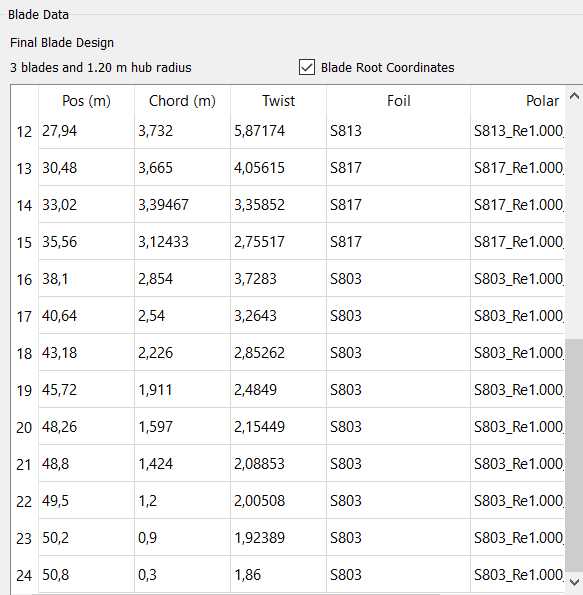The height and width of the screenshot is (595, 583).
Task: Select row header 12
Action: (x=24, y=132)
